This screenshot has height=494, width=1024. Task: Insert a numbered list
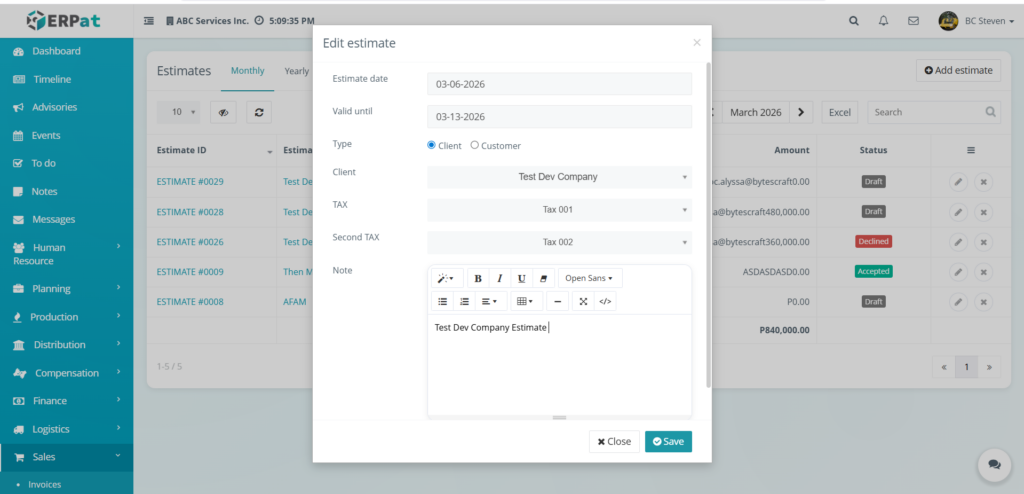pyautogui.click(x=464, y=301)
